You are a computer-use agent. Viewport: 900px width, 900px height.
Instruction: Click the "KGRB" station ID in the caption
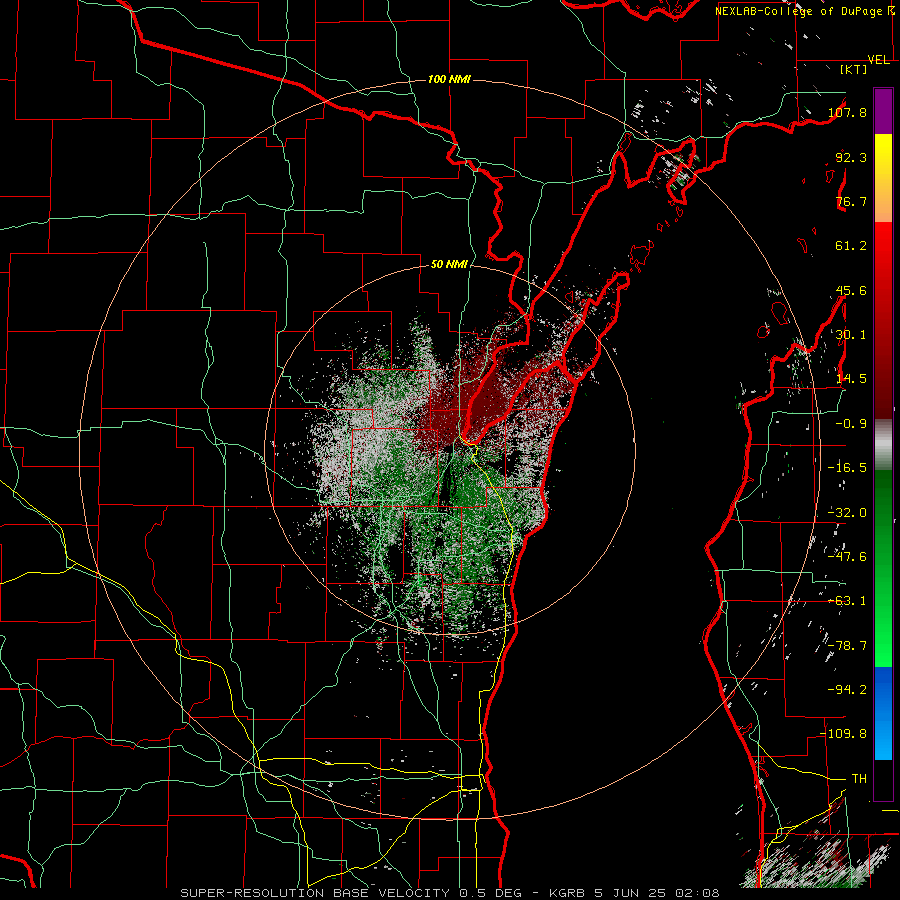click(568, 893)
